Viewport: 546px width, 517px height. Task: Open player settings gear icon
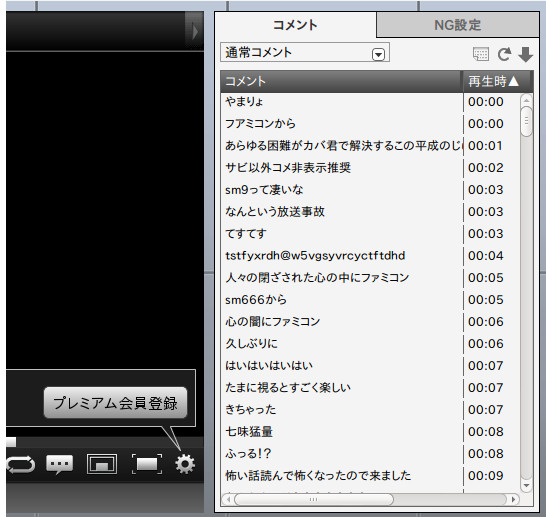tap(185, 464)
